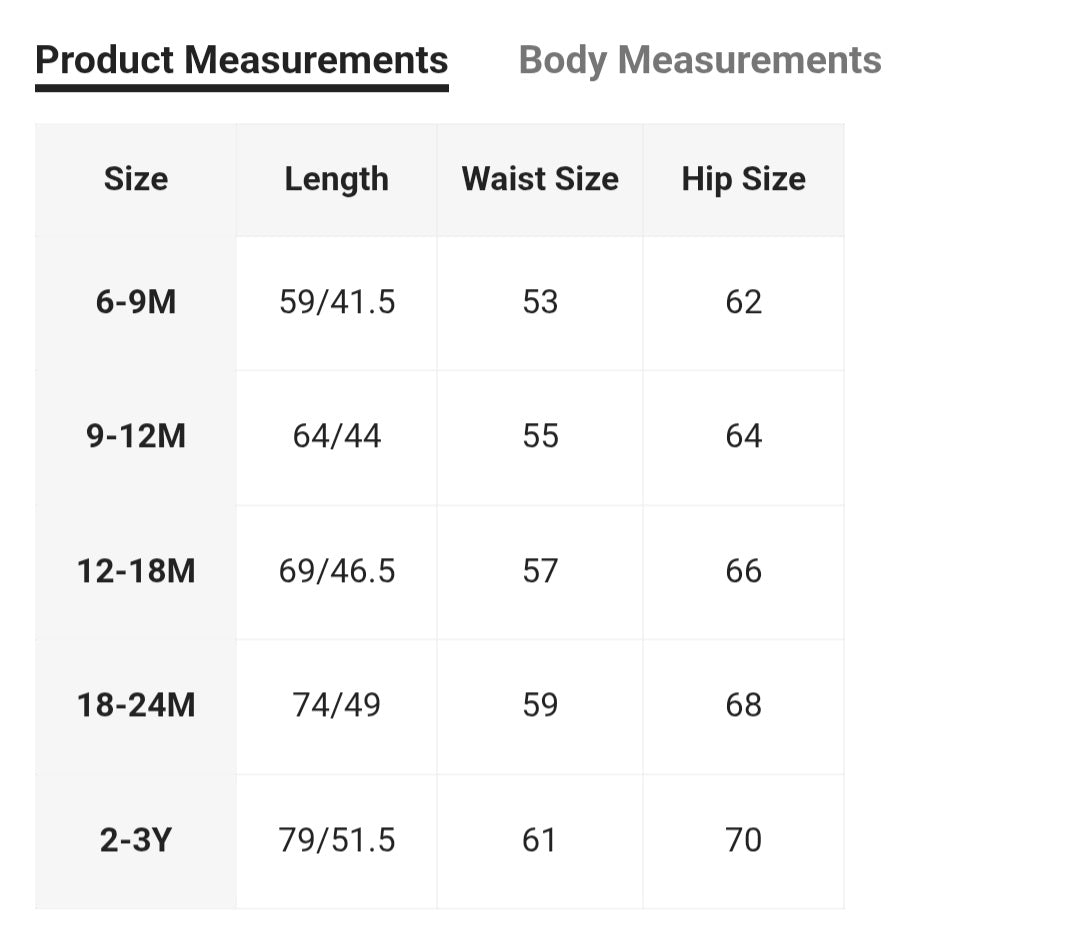This screenshot has height=928, width=1080.
Task: Click the Size column header
Action: coord(136,179)
